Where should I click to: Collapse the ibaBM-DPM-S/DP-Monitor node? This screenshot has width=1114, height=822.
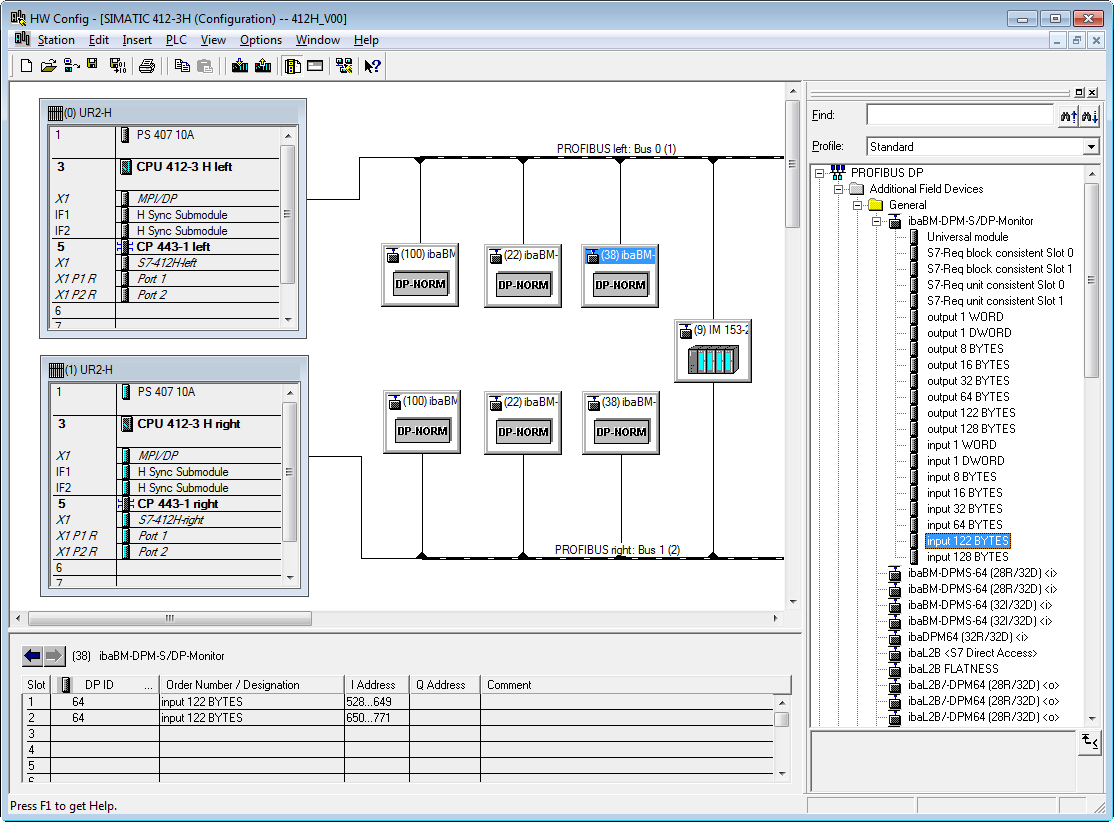click(x=877, y=221)
